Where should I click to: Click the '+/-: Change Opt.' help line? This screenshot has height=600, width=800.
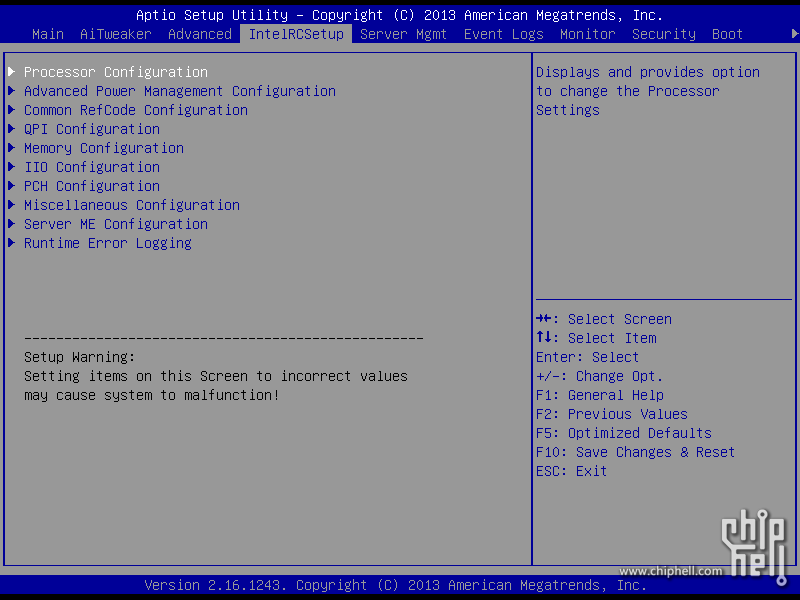(x=599, y=377)
